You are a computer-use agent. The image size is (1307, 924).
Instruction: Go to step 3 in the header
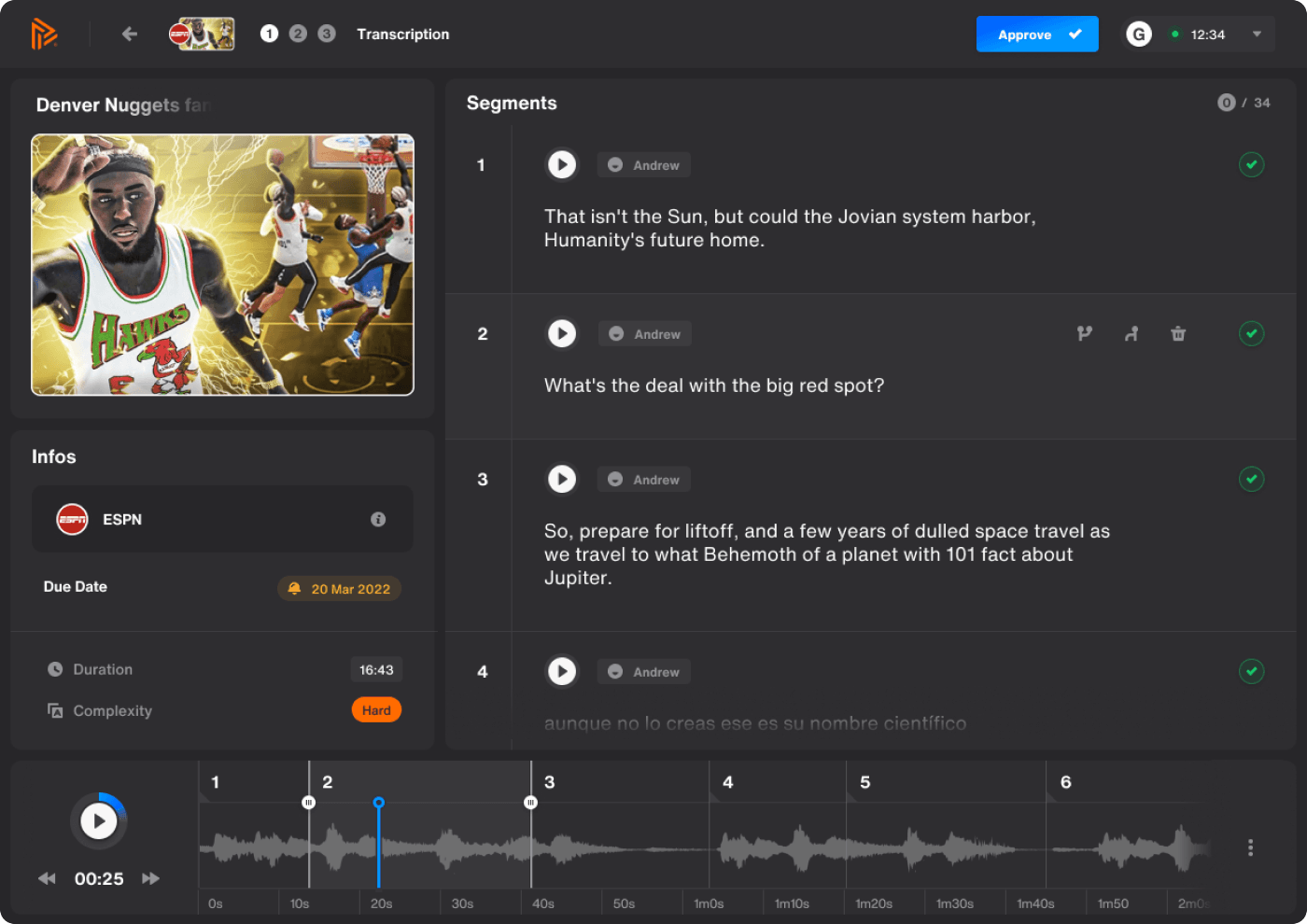[327, 34]
